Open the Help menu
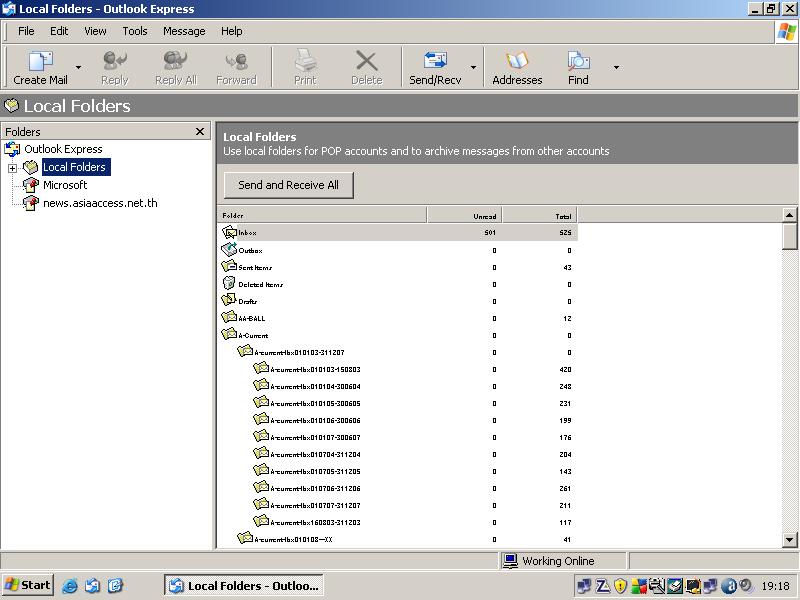The height and width of the screenshot is (600, 800). (232, 31)
